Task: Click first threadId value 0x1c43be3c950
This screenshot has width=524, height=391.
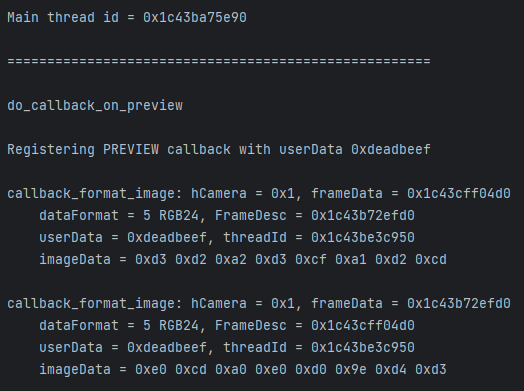Action: [363, 238]
